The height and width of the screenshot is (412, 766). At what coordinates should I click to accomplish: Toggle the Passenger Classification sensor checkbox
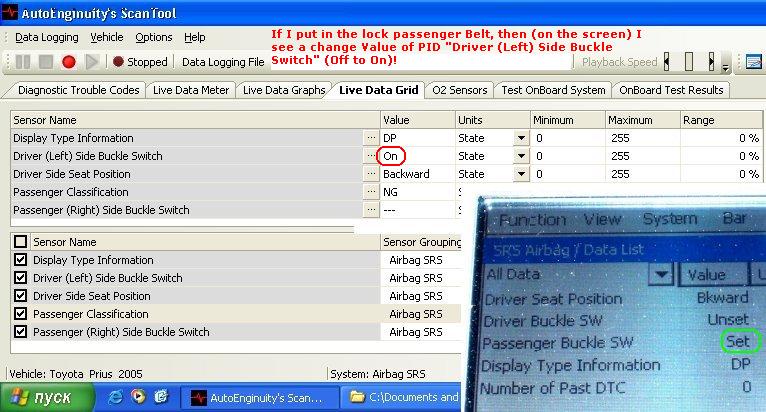21,314
